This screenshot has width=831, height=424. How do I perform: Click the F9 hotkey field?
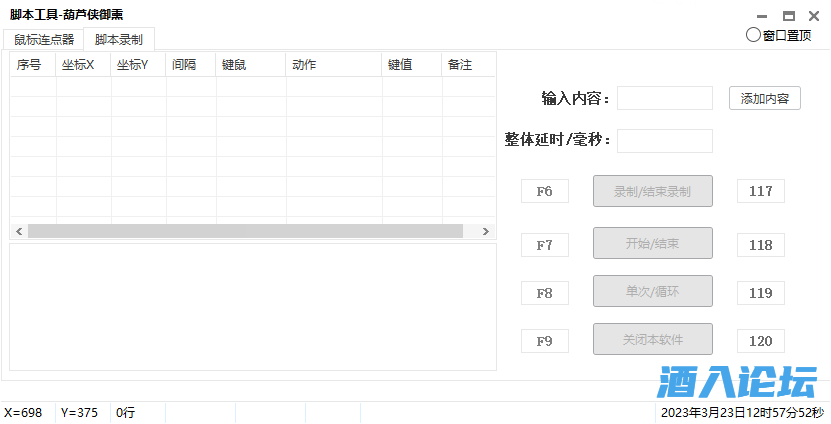(x=545, y=341)
